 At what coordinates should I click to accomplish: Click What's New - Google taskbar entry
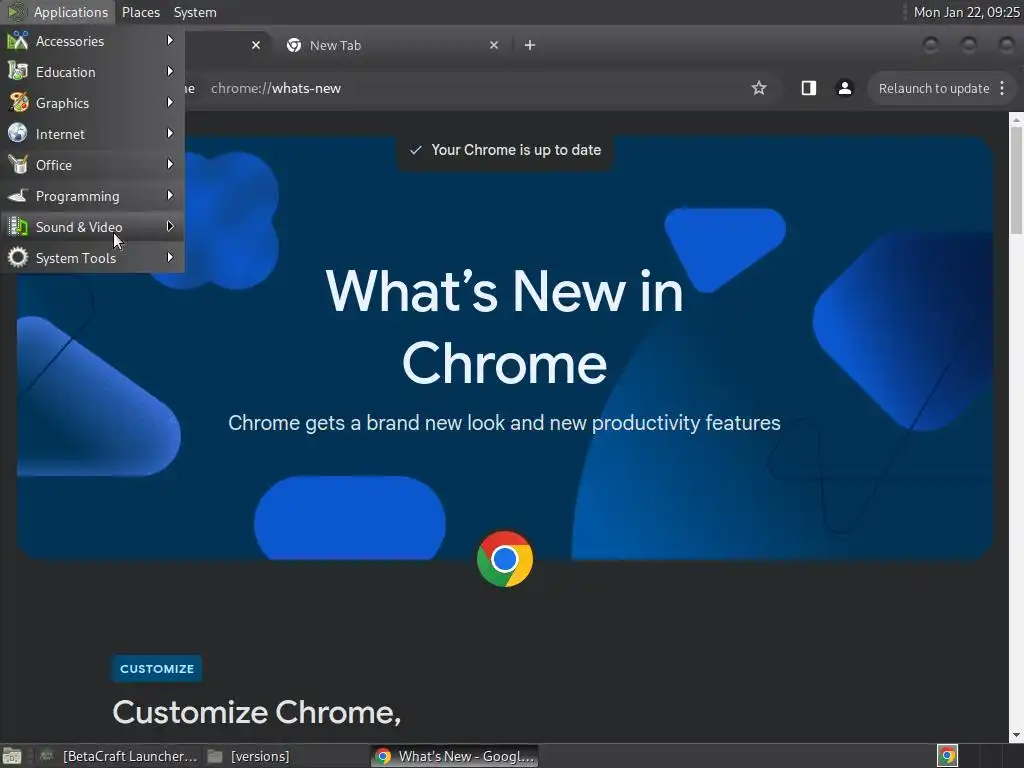click(x=456, y=756)
